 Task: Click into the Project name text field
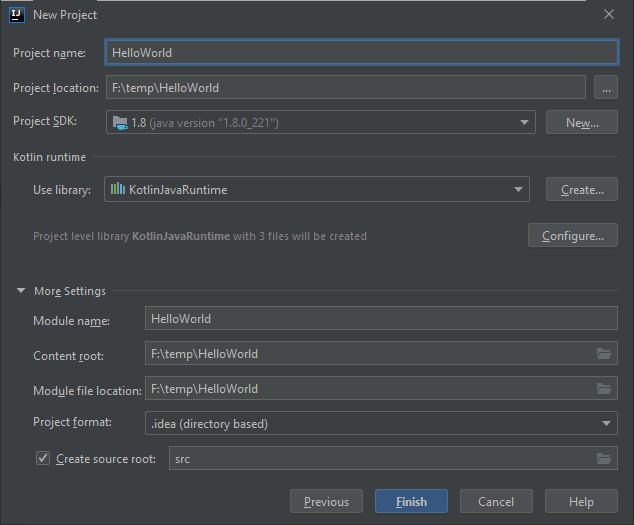point(360,53)
